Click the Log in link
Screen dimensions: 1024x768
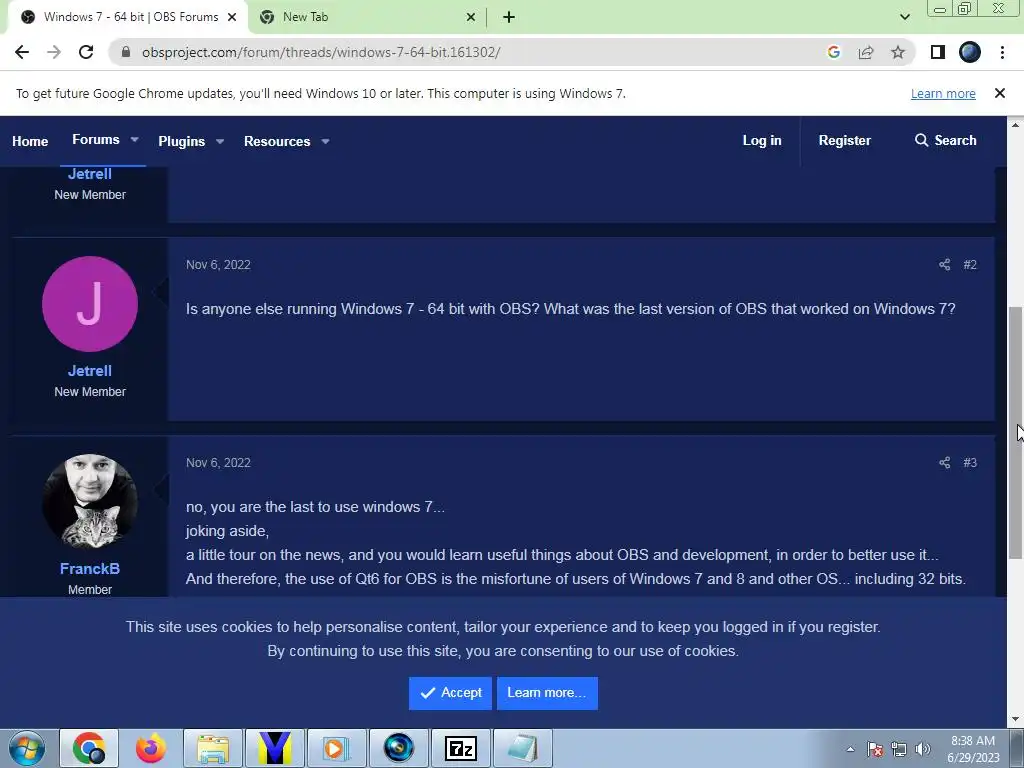click(761, 140)
